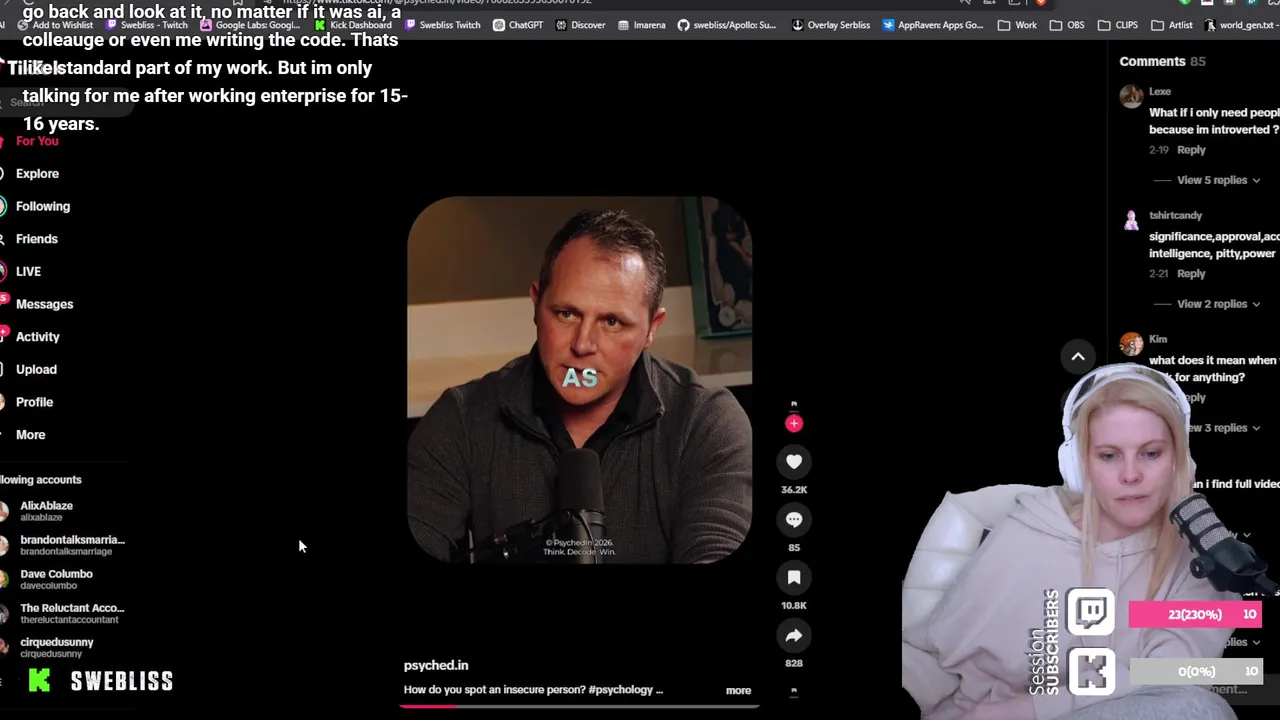Pause the psyched.in video player
This screenshot has width=1280, height=720.
[x=580, y=380]
